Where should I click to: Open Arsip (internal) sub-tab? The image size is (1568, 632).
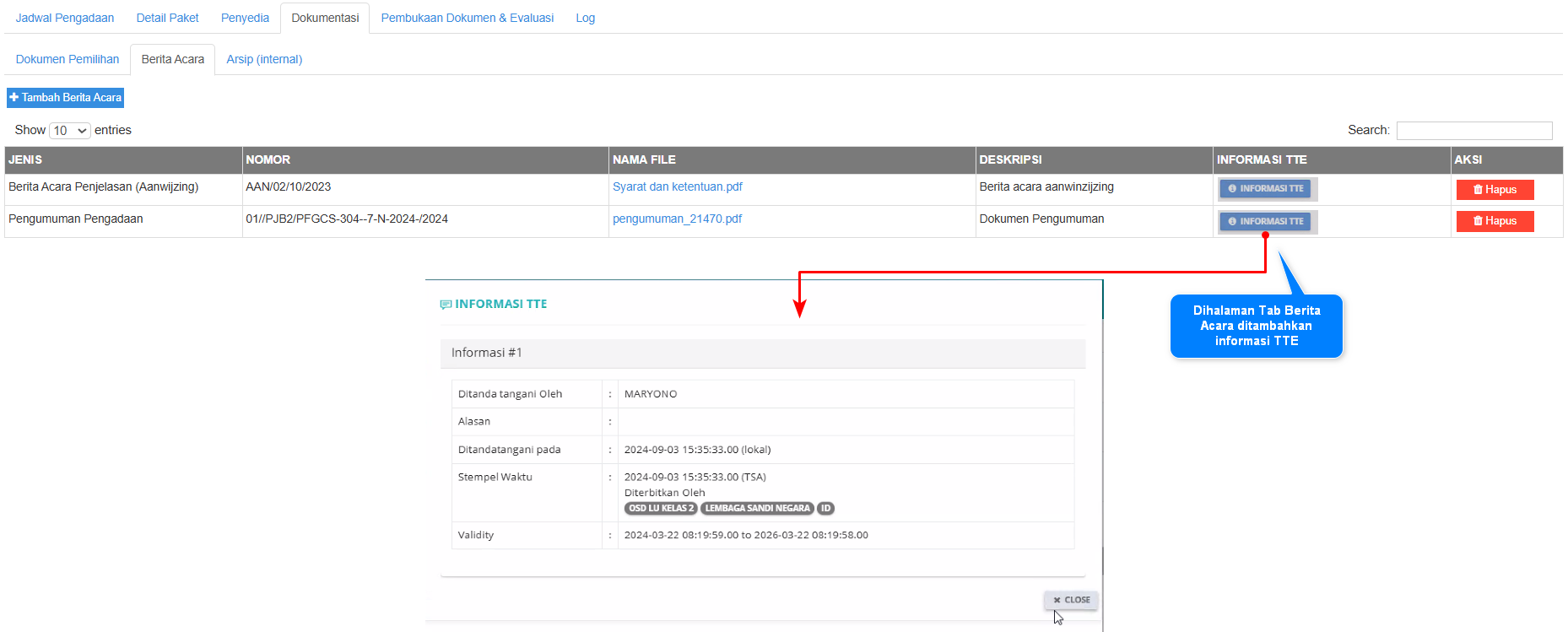(x=264, y=59)
